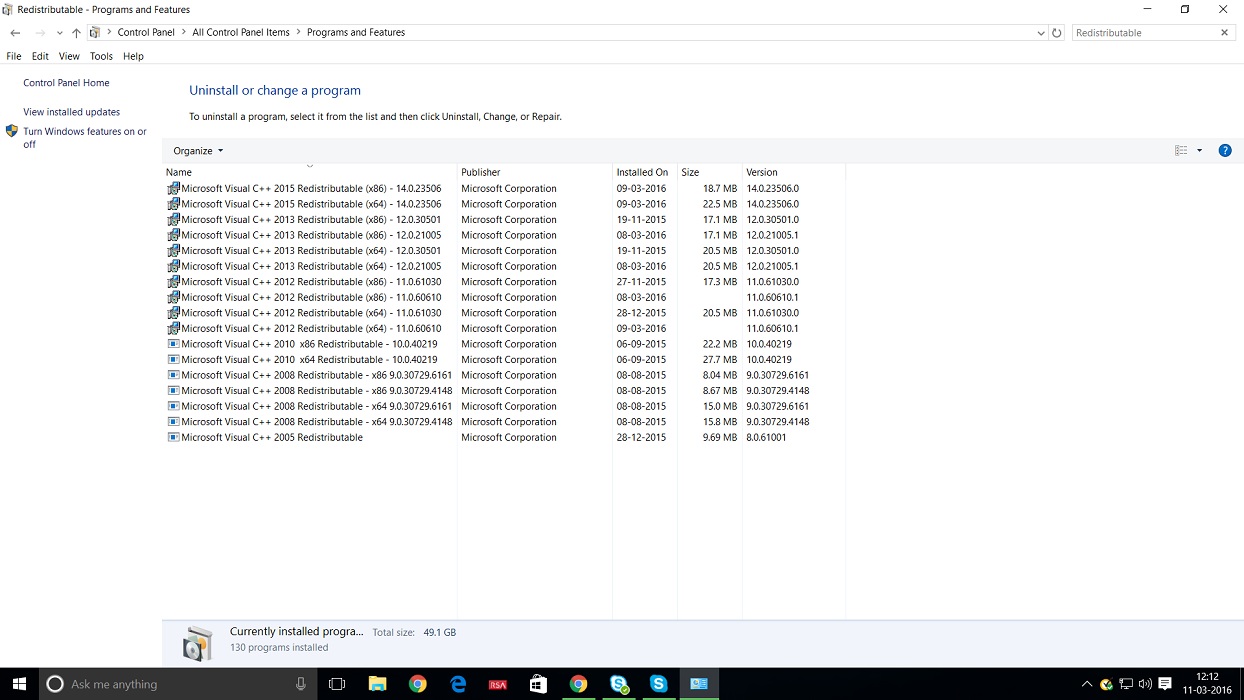Click Control Panel in the breadcrumb path
This screenshot has width=1244, height=700.
[146, 33]
